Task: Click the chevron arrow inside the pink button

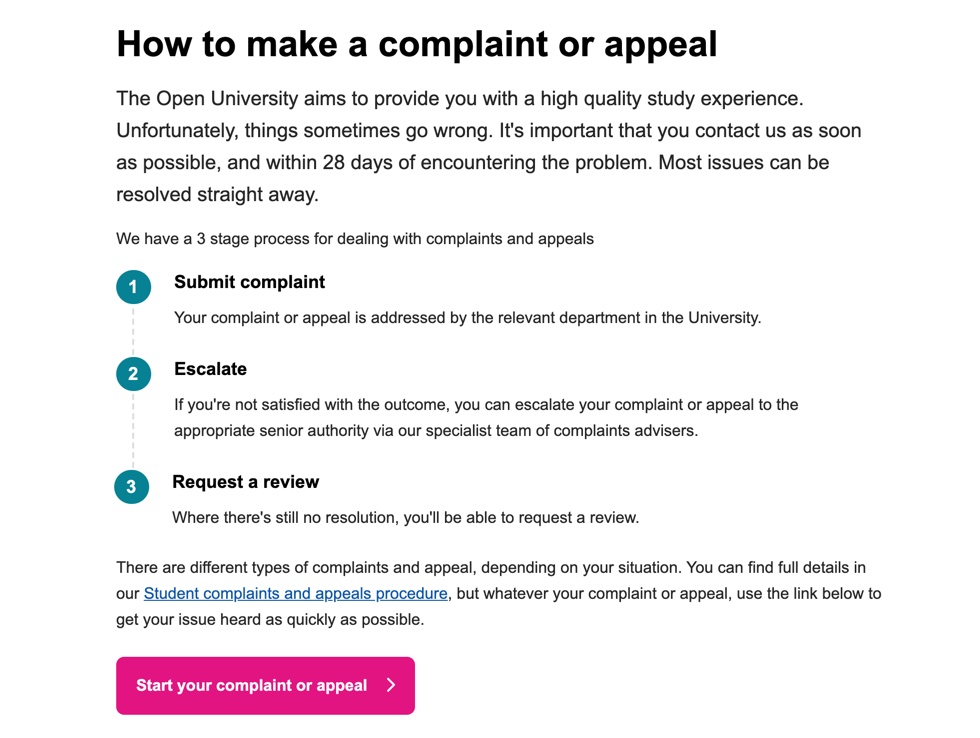Action: point(391,685)
